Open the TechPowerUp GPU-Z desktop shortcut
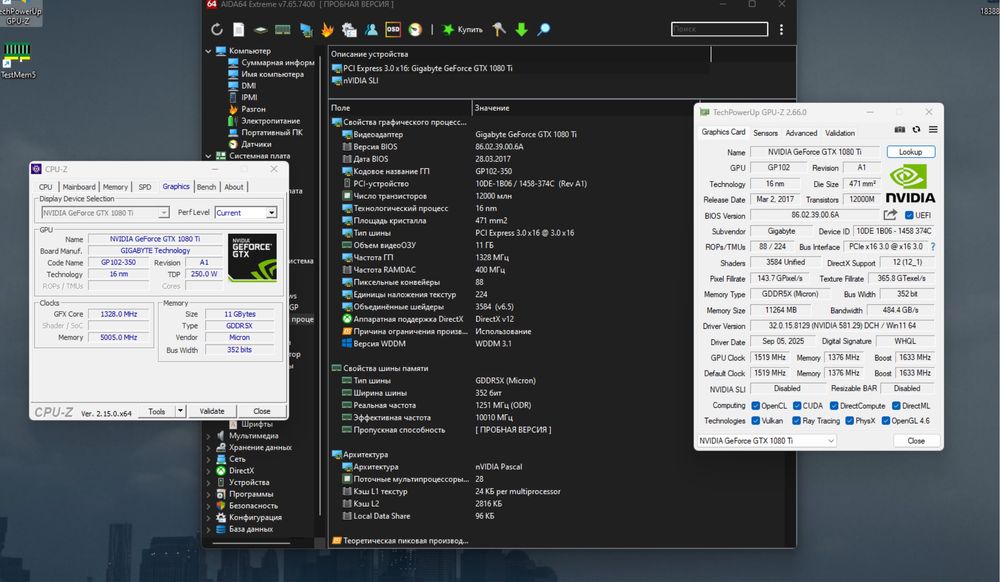Viewport: 1000px width, 582px height. 19,13
